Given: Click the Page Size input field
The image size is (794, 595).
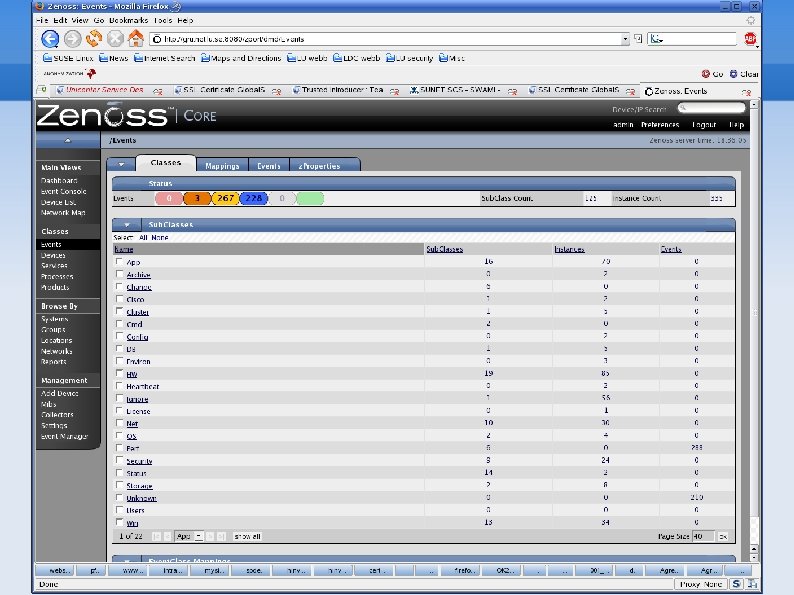Looking at the screenshot, I should coord(703,536).
